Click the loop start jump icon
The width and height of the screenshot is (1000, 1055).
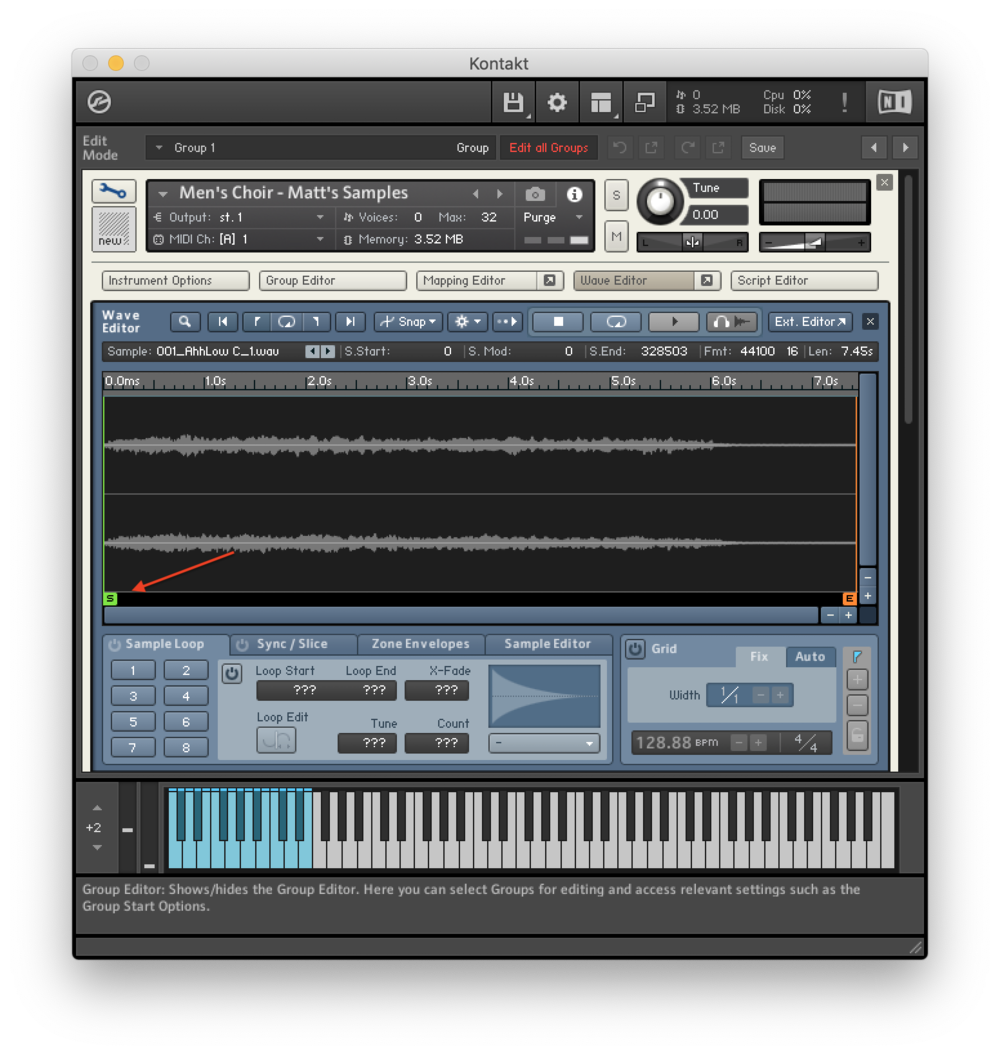[256, 322]
